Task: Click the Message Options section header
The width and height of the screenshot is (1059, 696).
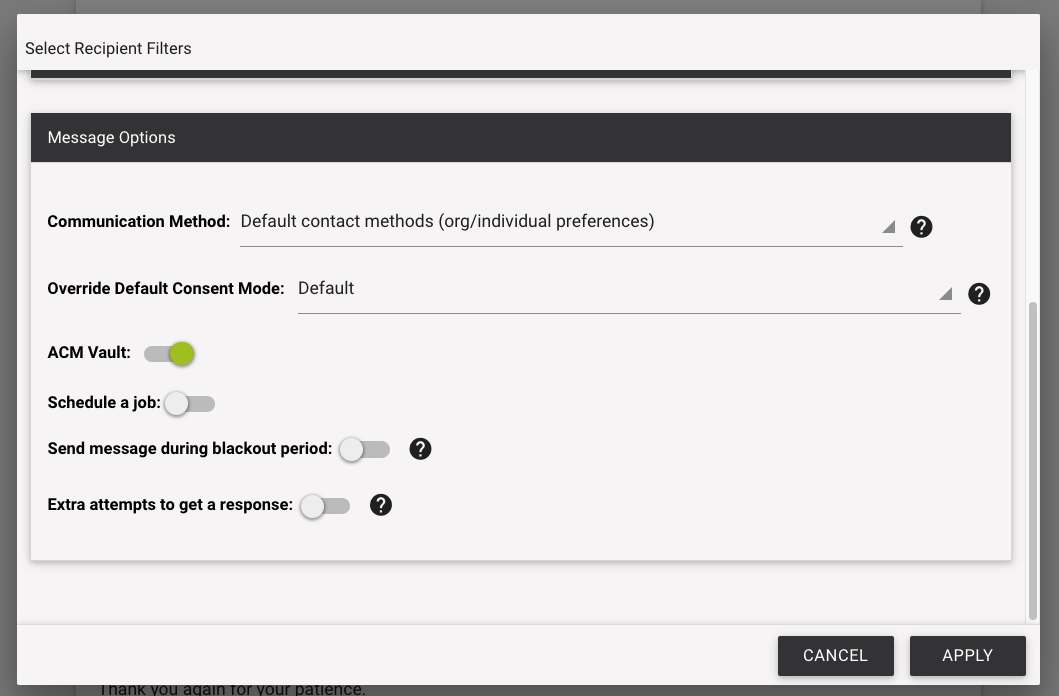Action: [x=521, y=138]
